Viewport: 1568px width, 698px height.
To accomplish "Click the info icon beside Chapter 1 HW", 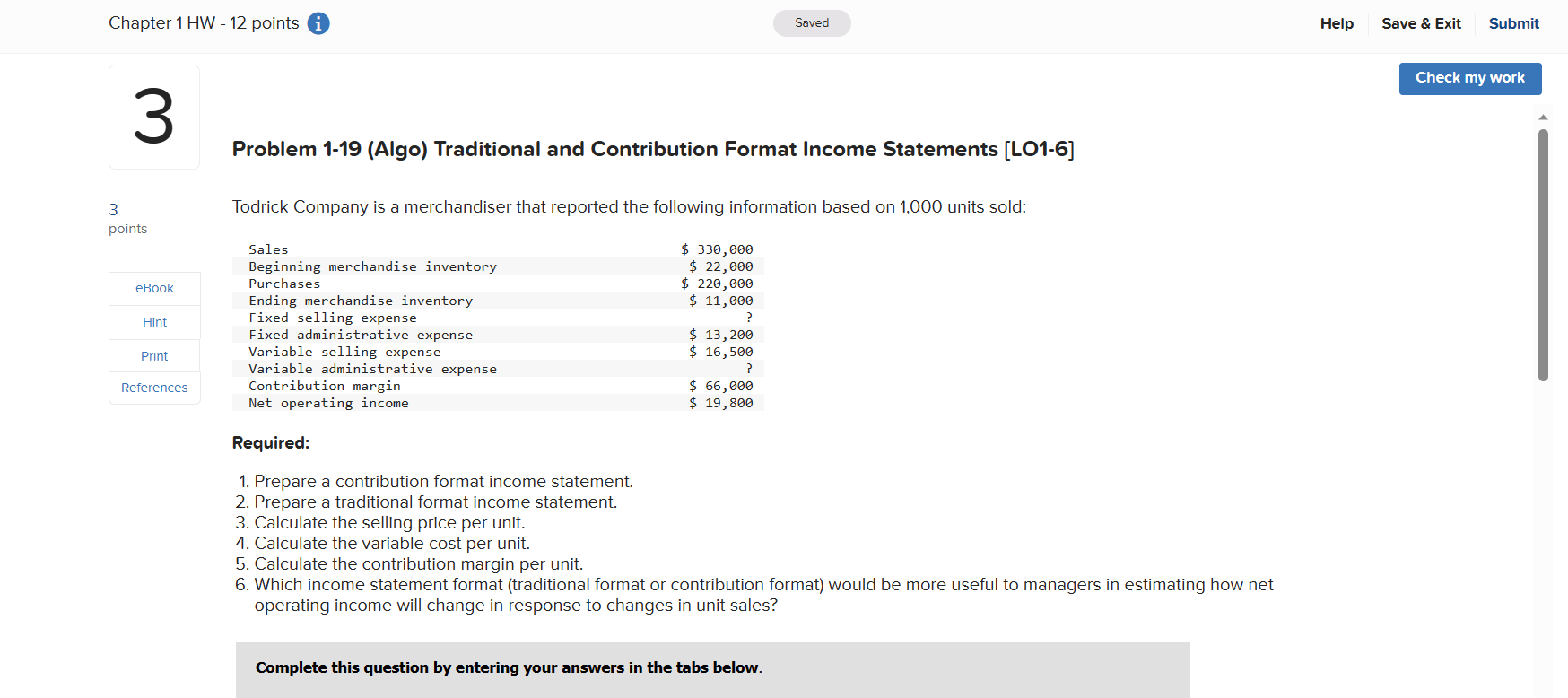I will [318, 23].
